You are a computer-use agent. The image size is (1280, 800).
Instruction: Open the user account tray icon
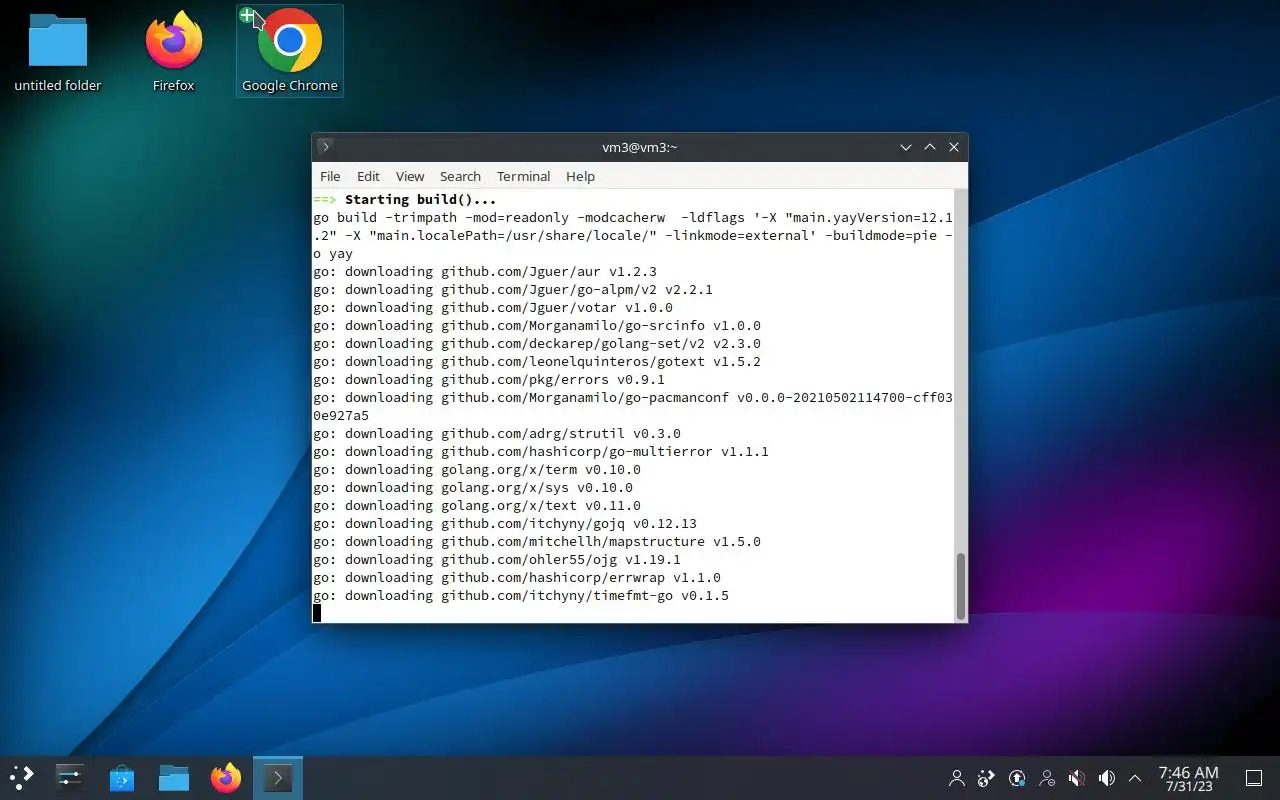pos(957,778)
